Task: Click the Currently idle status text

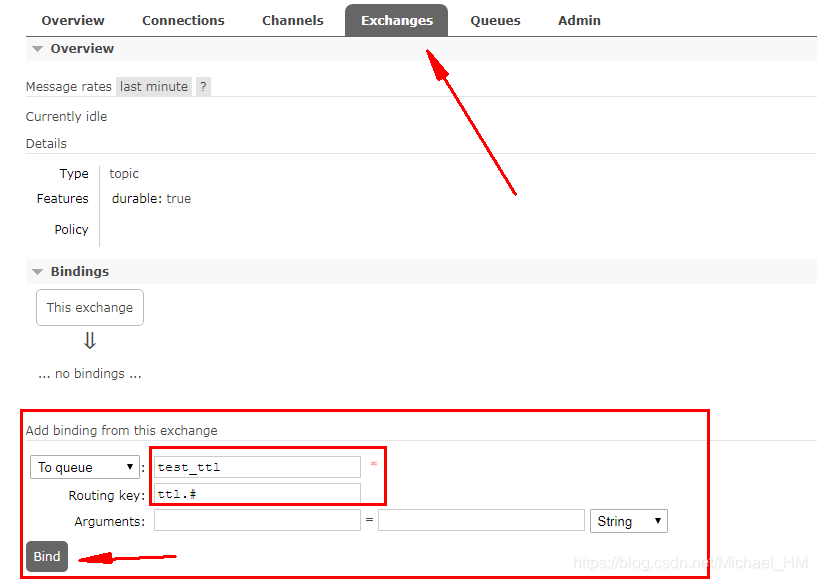Action: pos(66,117)
